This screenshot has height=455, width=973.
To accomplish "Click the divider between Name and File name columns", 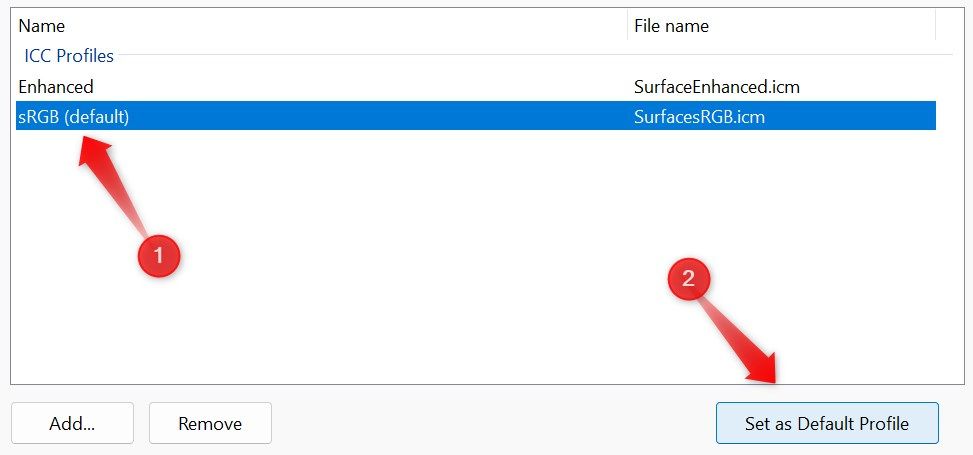I will point(628,25).
